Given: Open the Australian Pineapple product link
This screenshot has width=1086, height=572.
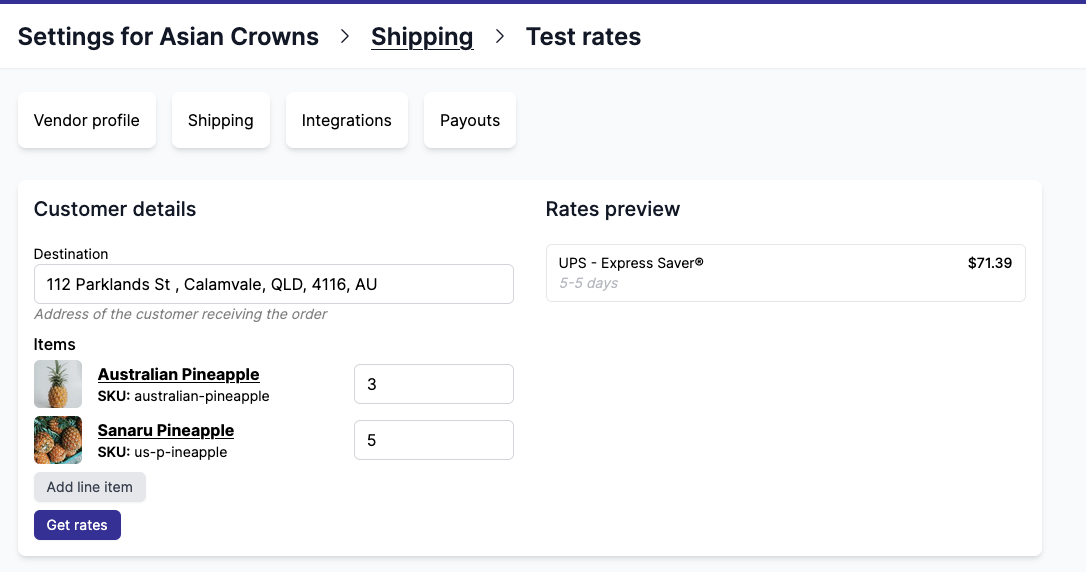Looking at the screenshot, I should 179,374.
